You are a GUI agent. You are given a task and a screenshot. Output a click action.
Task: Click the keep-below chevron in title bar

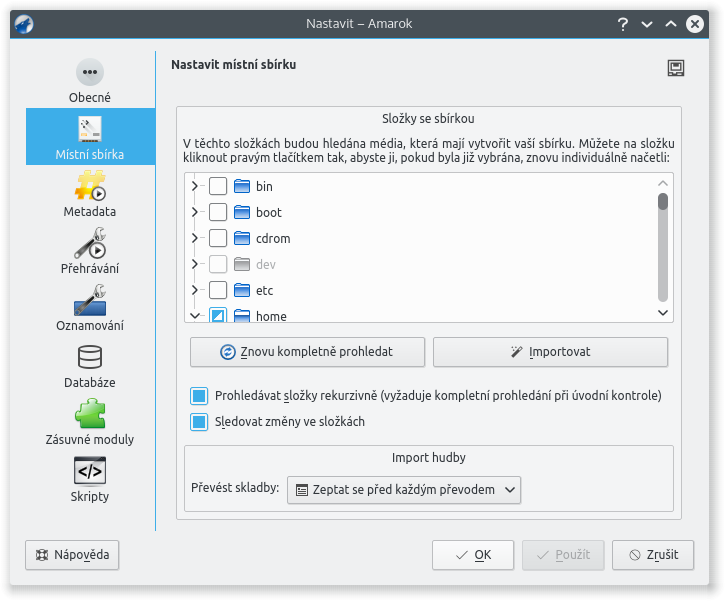click(x=647, y=24)
